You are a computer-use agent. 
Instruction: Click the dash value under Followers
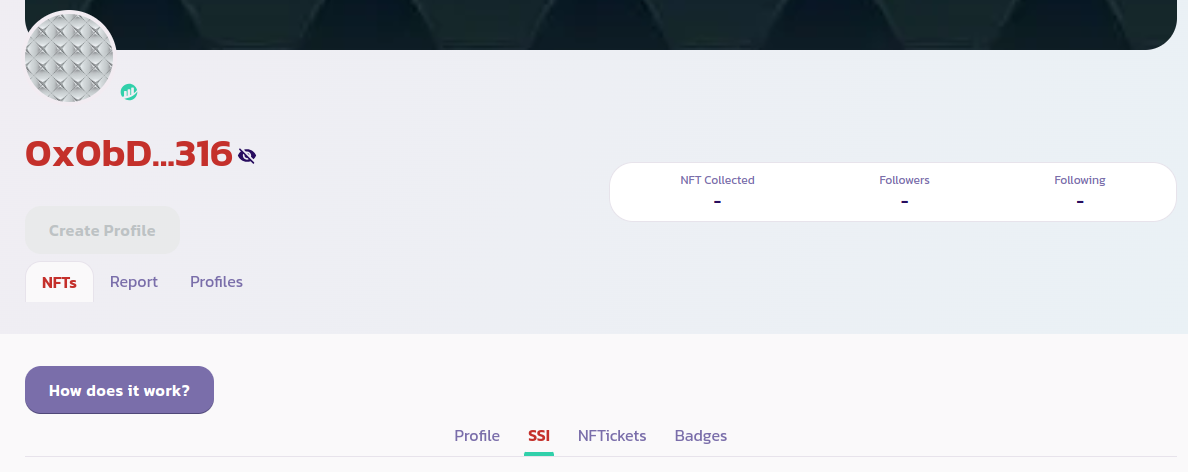coord(904,201)
